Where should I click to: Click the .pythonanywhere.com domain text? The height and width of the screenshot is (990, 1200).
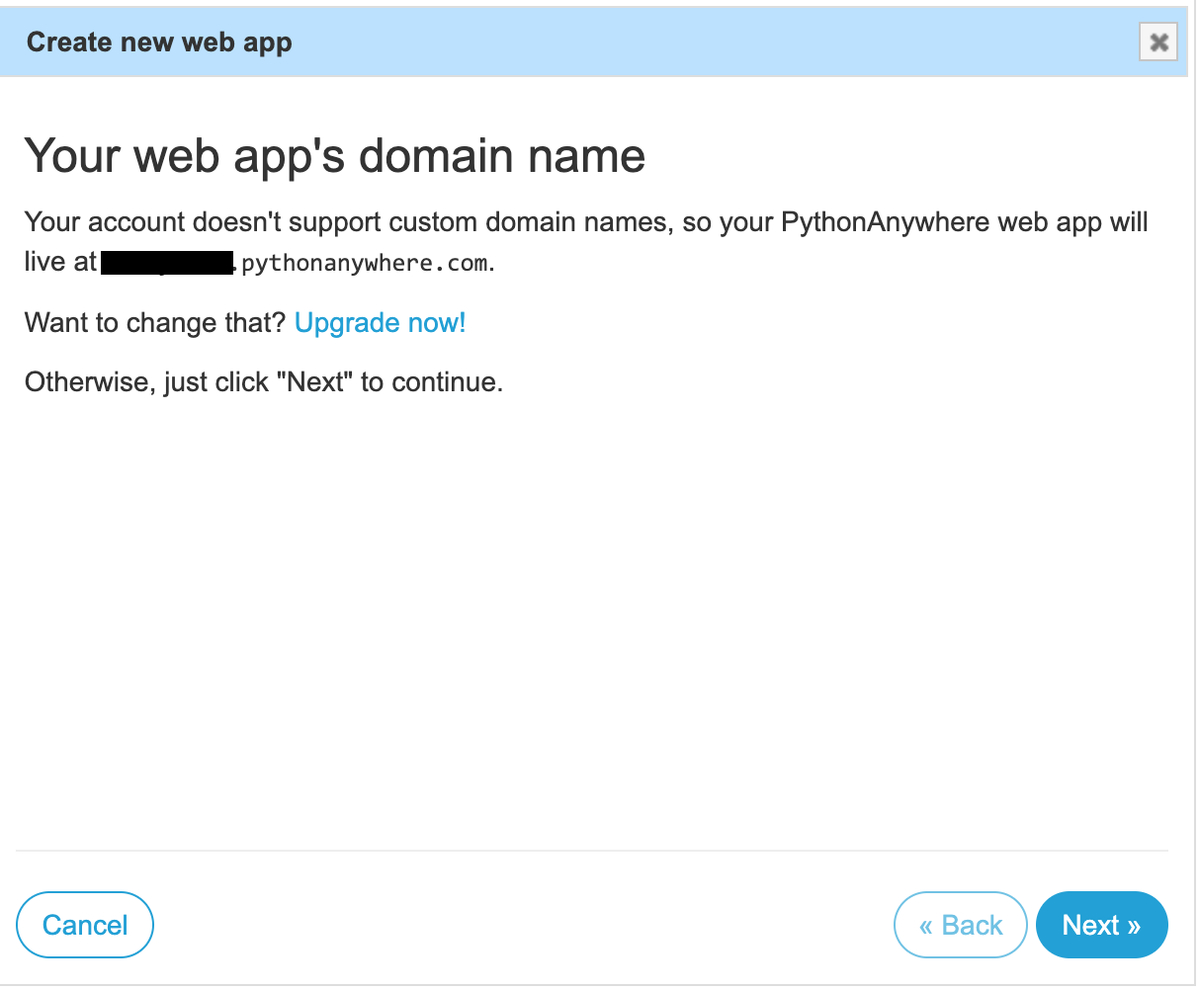(x=363, y=264)
